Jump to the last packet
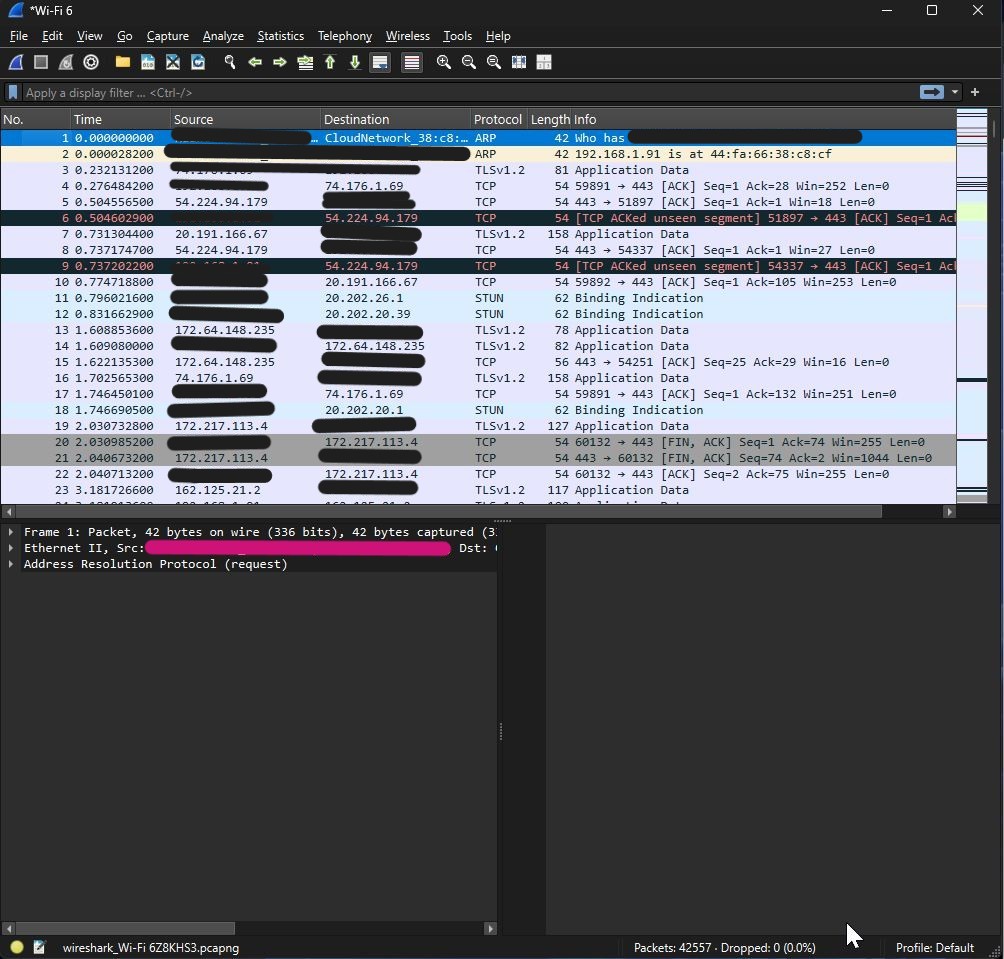1004x959 pixels. pos(355,62)
